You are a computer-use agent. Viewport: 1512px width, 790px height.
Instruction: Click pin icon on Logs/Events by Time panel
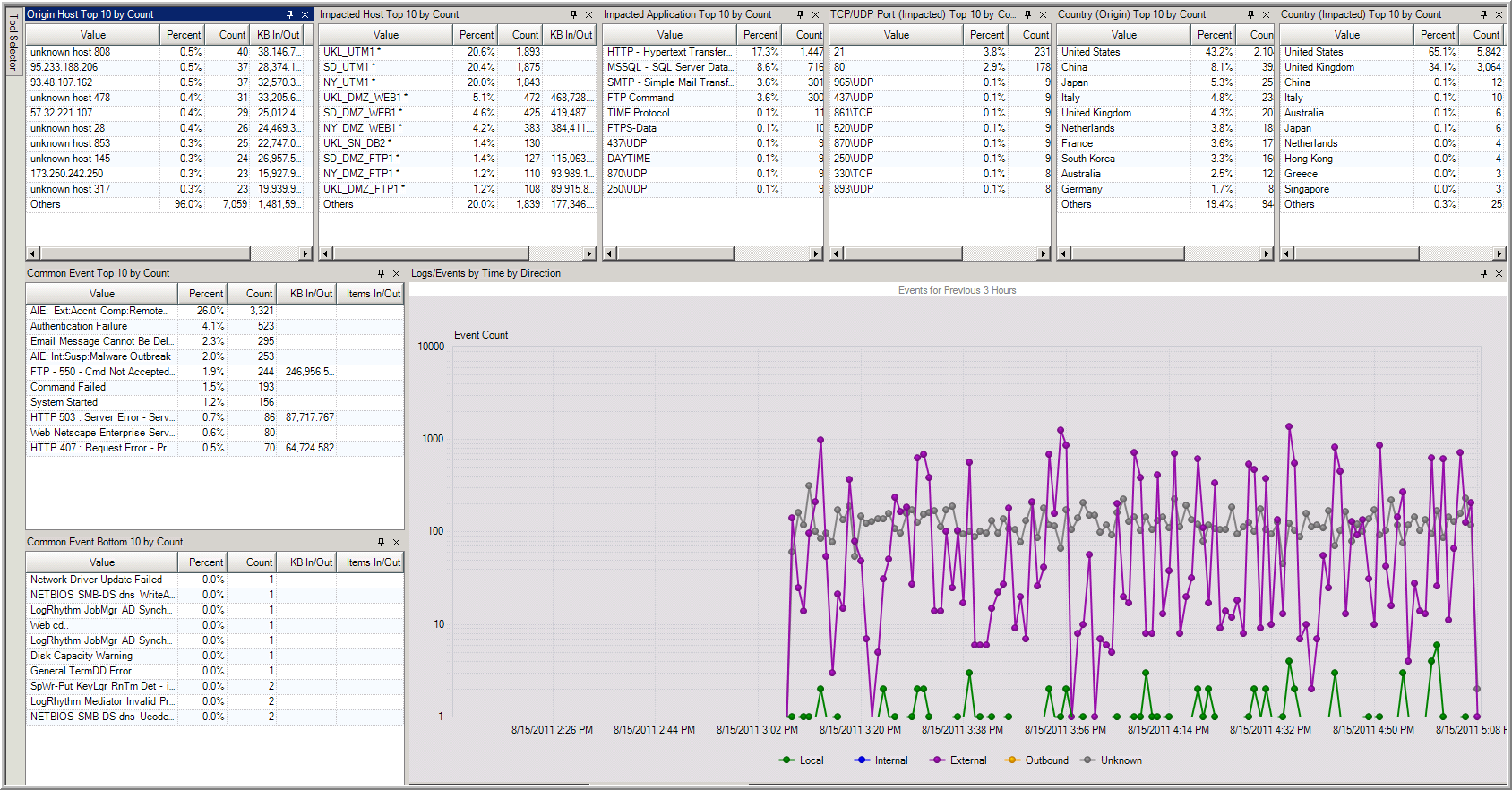point(1483,273)
